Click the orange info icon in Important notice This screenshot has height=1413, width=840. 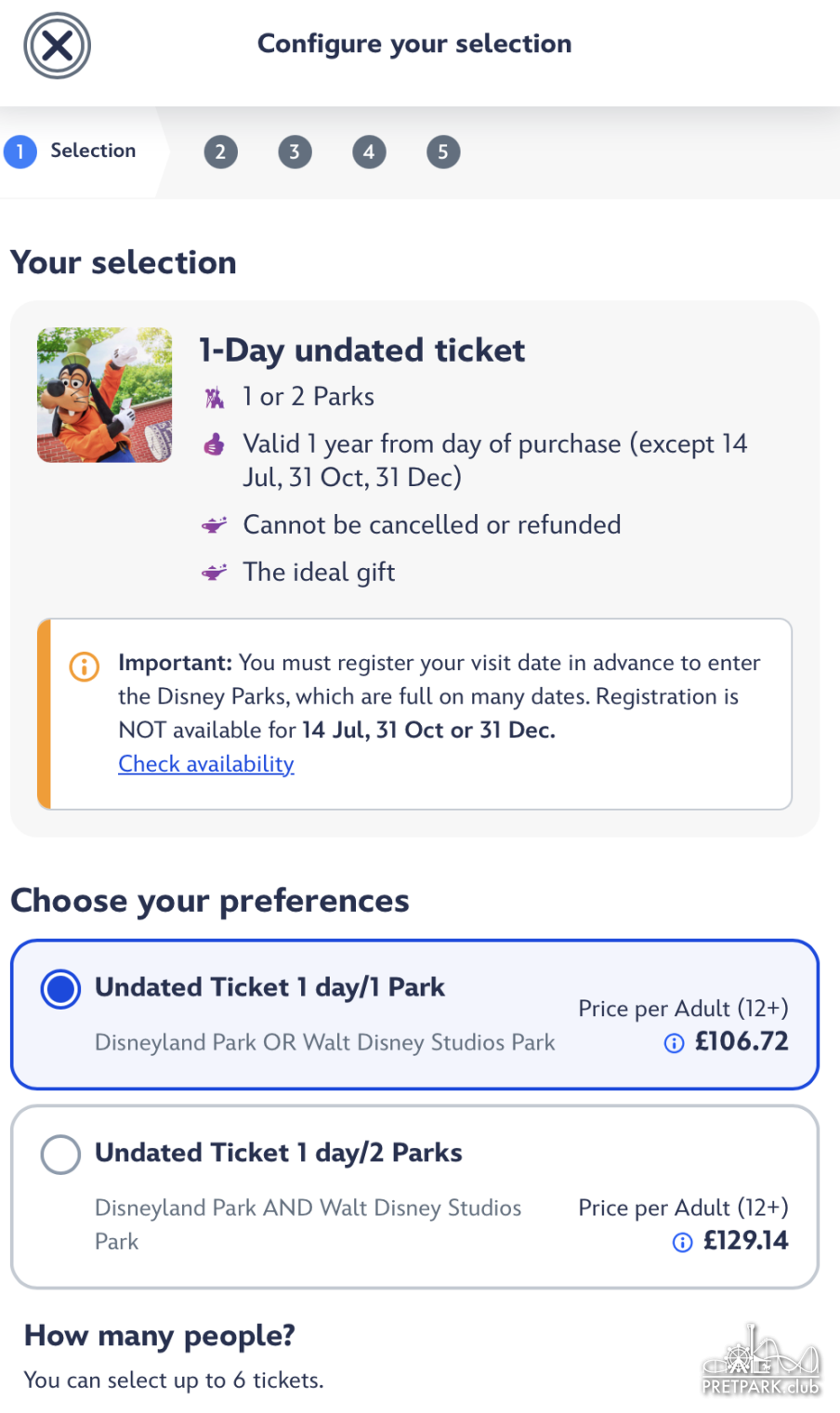[x=85, y=666]
